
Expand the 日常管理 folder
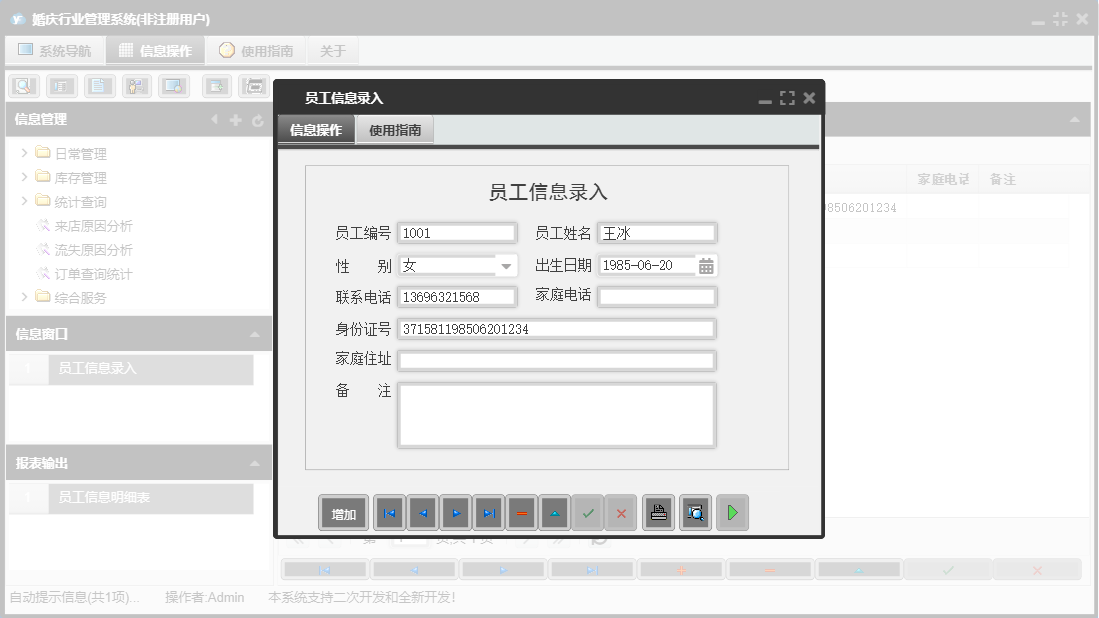(x=22, y=152)
